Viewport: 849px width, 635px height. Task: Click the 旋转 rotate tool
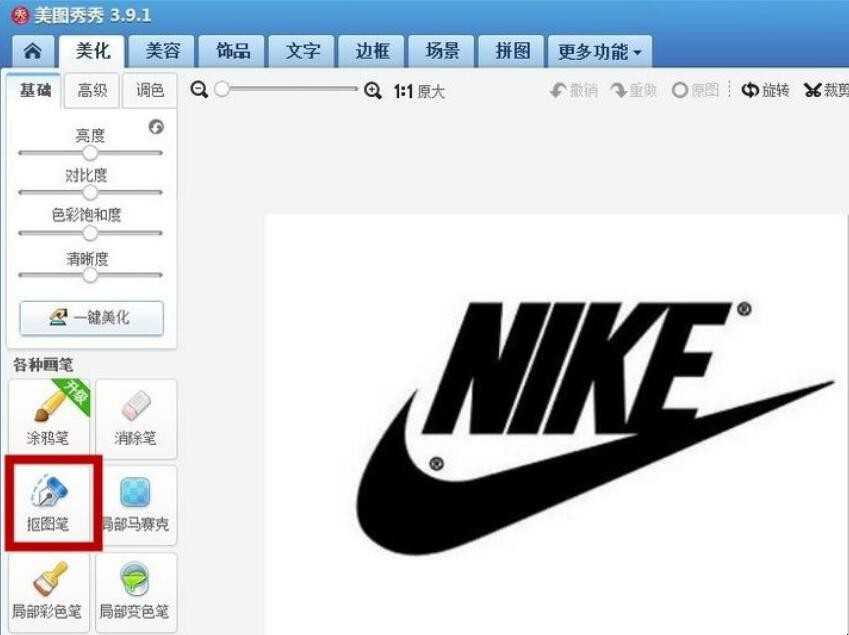point(765,90)
